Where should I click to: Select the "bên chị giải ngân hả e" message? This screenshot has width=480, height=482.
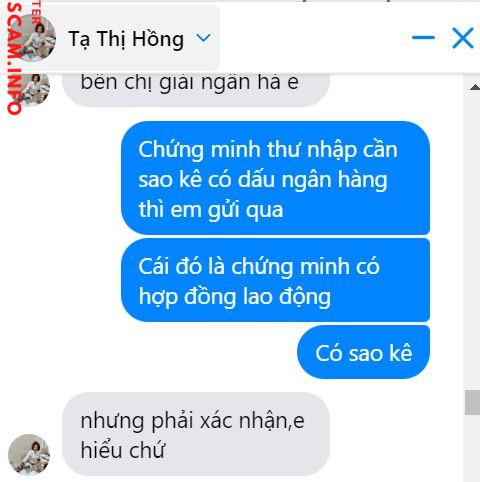[x=196, y=88]
